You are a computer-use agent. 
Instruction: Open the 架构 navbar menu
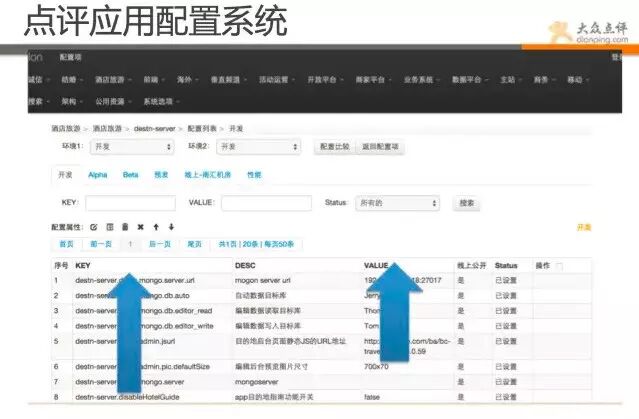72,101
